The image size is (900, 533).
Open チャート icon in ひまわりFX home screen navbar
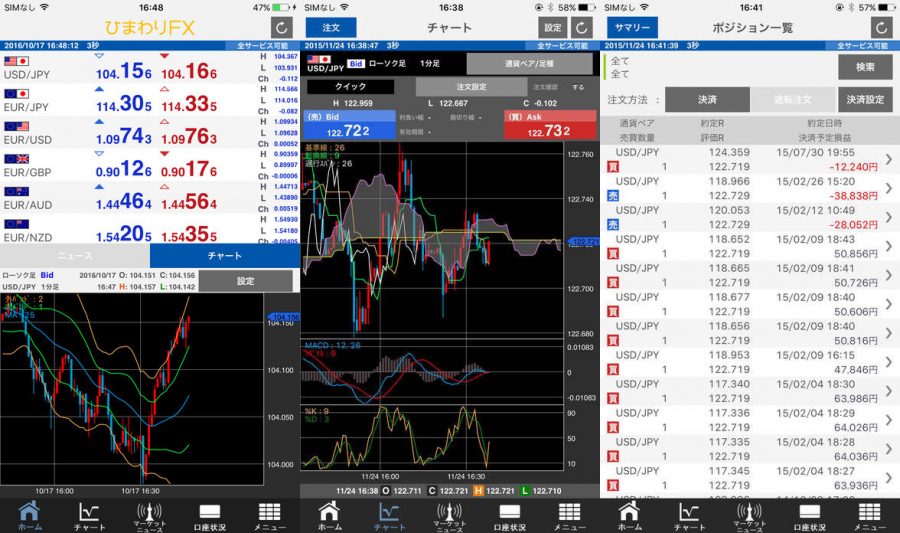coord(90,516)
